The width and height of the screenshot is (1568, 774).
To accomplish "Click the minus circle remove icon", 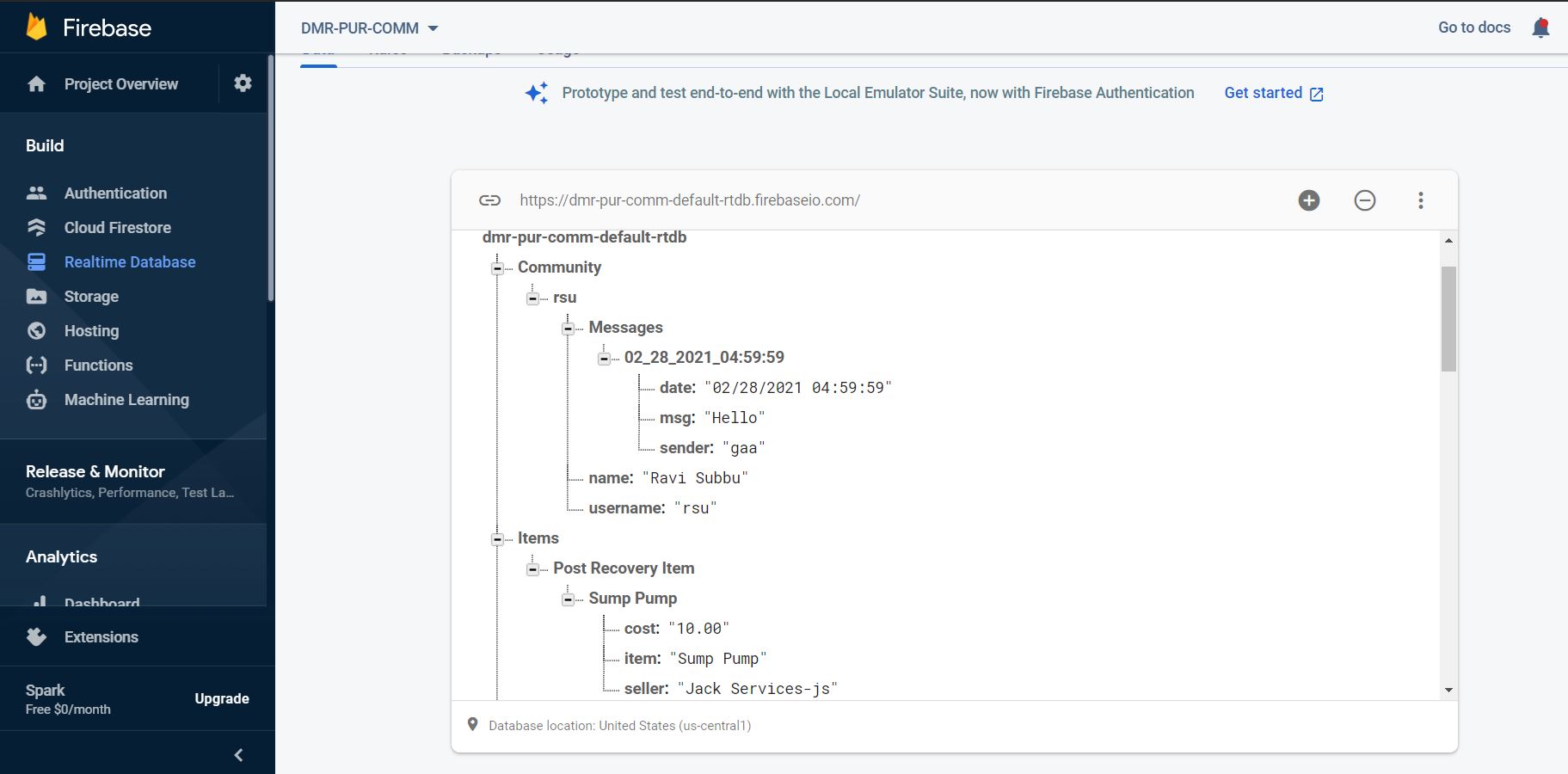I will point(1365,200).
